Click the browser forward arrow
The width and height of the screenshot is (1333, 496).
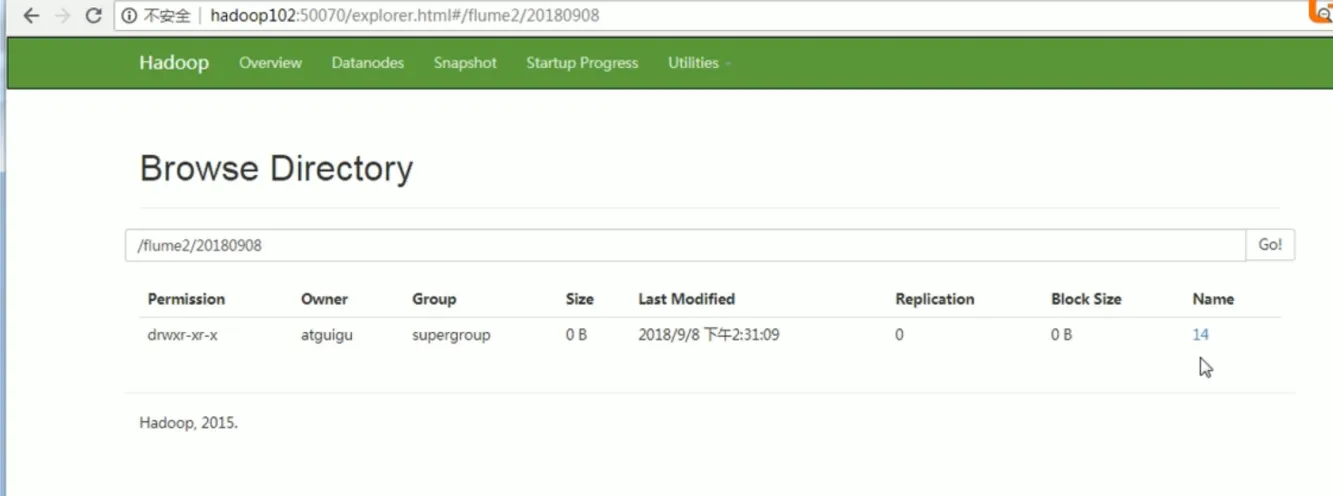pos(62,16)
